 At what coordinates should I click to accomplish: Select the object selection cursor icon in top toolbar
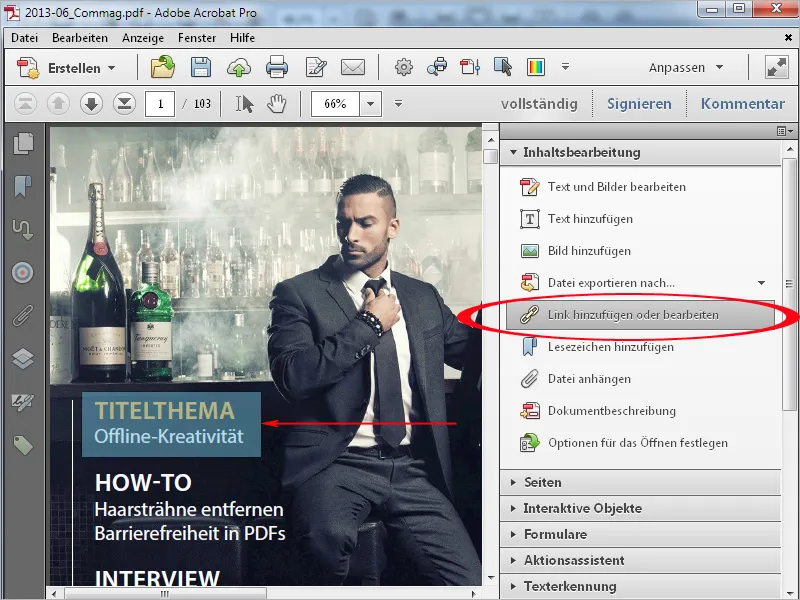click(x=503, y=67)
